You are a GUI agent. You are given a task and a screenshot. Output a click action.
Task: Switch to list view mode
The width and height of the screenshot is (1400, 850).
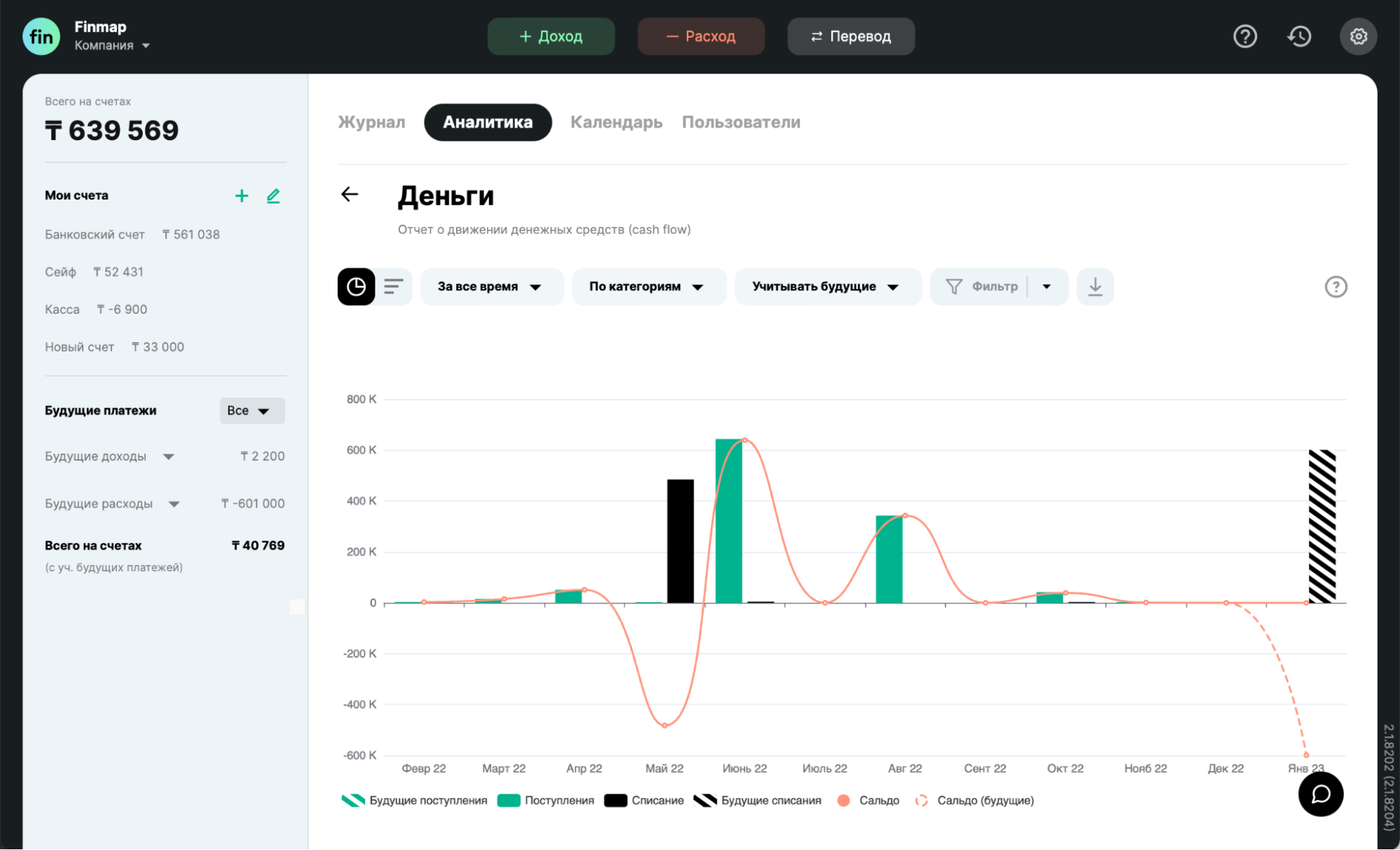tap(394, 286)
